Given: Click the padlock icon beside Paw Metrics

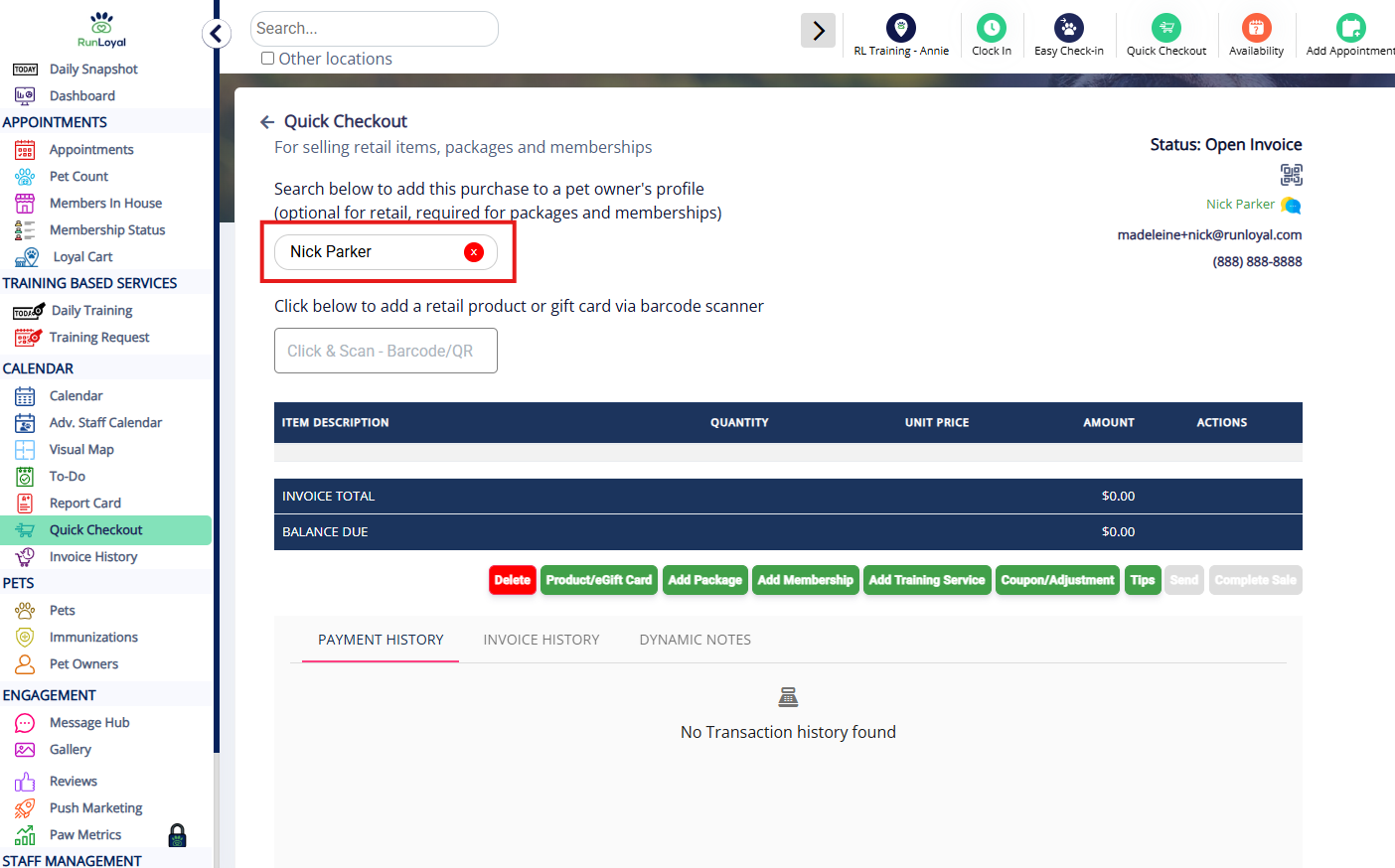Looking at the screenshot, I should (178, 835).
